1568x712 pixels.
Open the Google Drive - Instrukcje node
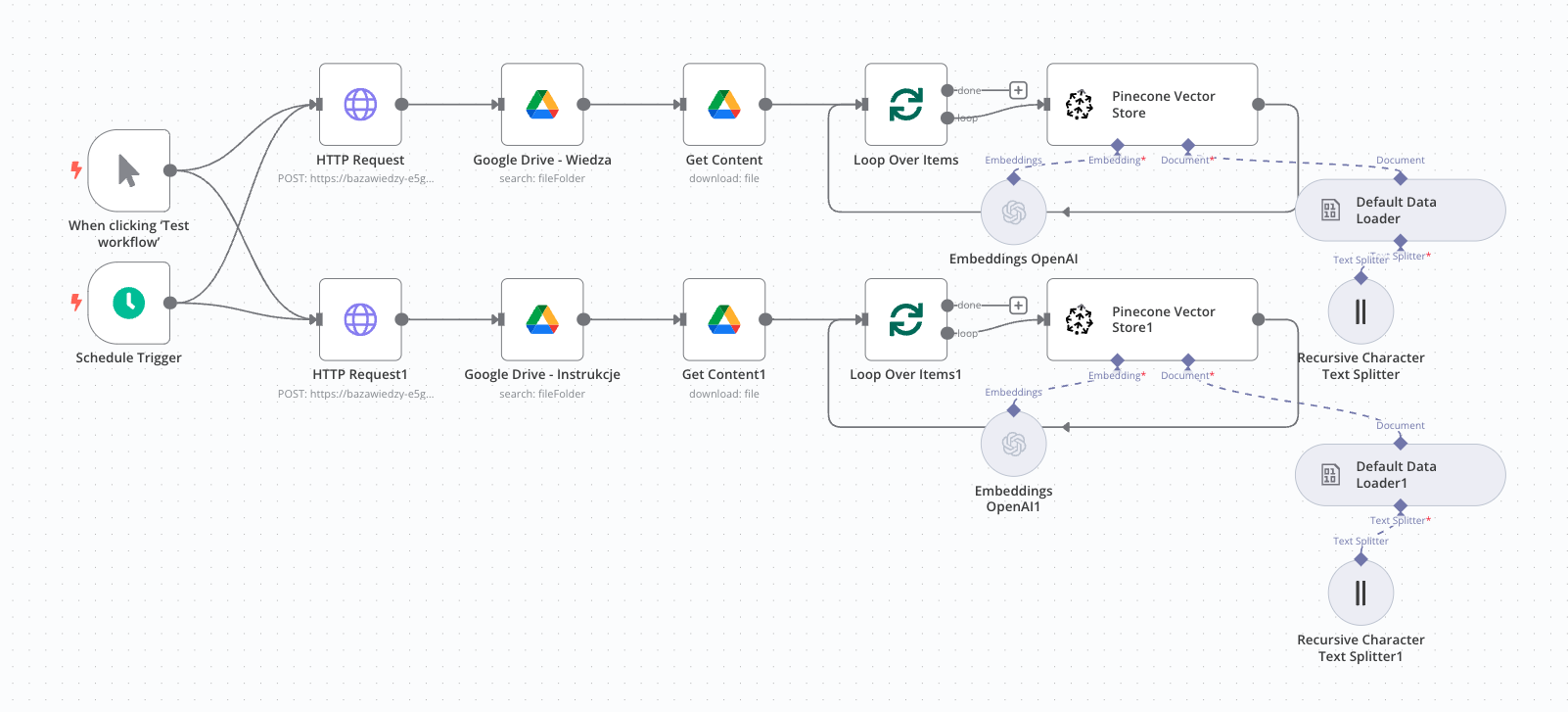coord(542,319)
